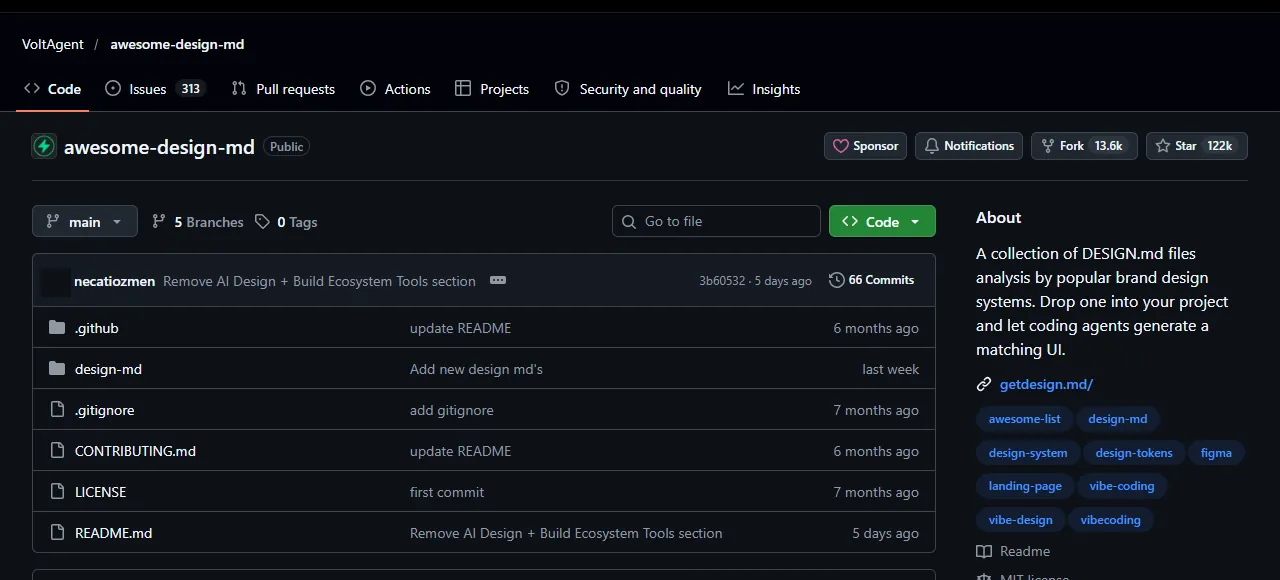Click the issues count badge 313

tap(190, 89)
